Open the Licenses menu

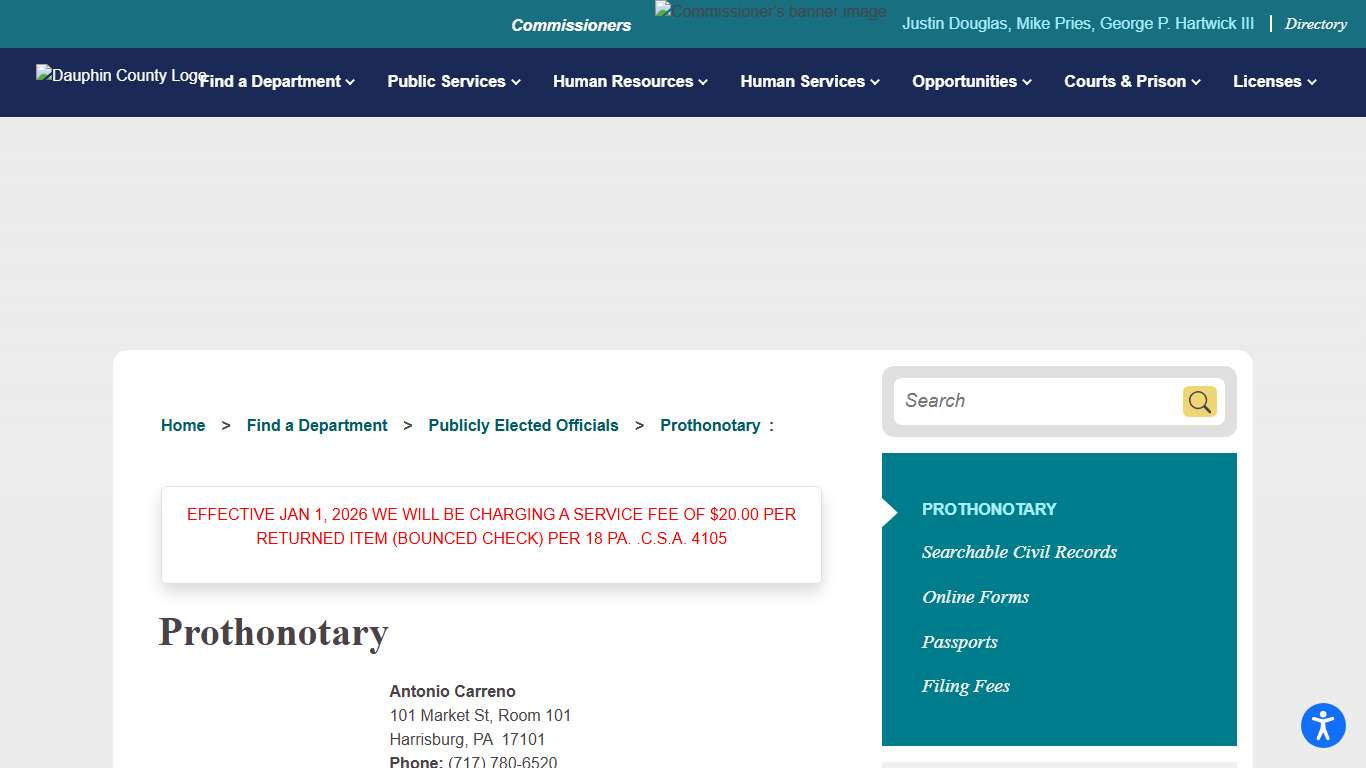pos(1274,82)
